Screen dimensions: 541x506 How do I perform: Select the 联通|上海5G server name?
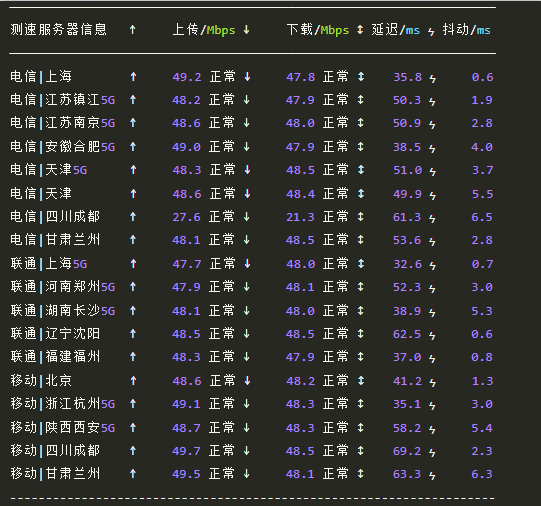click(x=48, y=264)
